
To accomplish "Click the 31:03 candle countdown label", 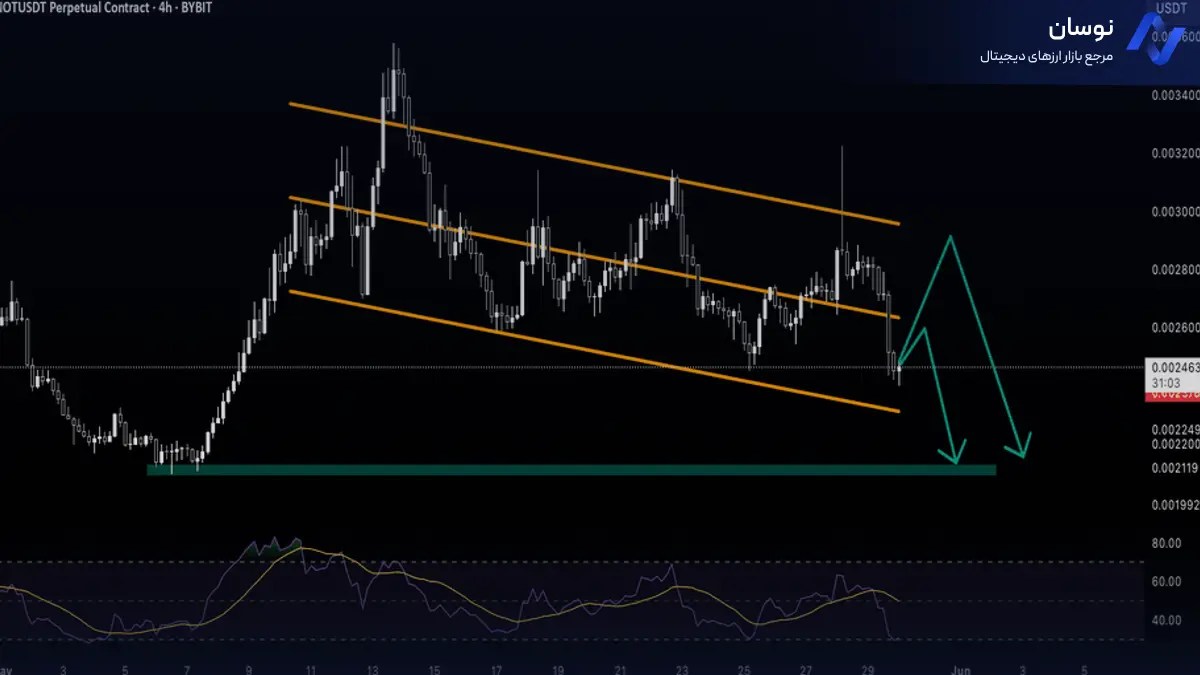I will coord(1164,382).
